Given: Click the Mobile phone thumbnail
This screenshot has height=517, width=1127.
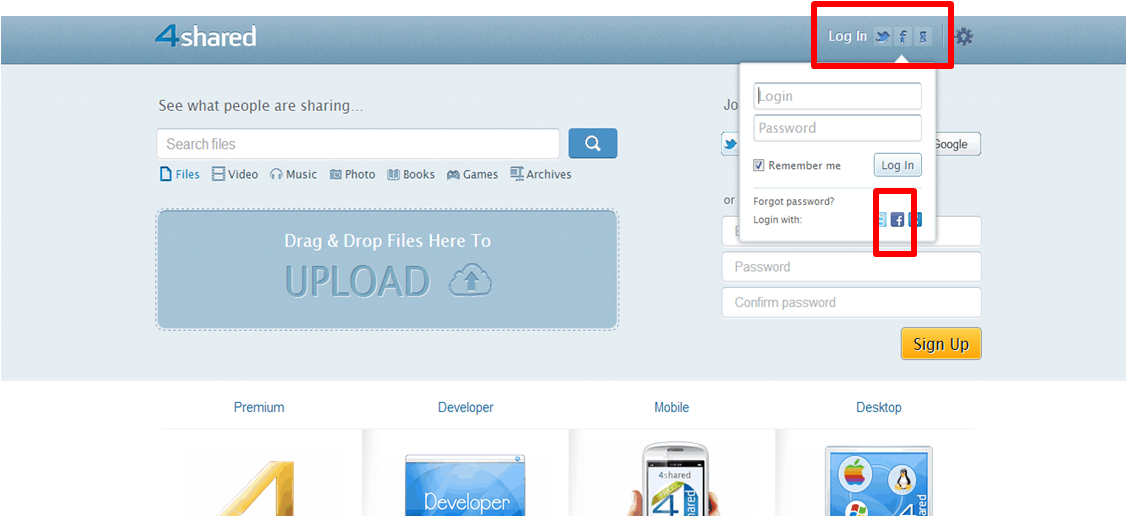Looking at the screenshot, I should point(672,480).
